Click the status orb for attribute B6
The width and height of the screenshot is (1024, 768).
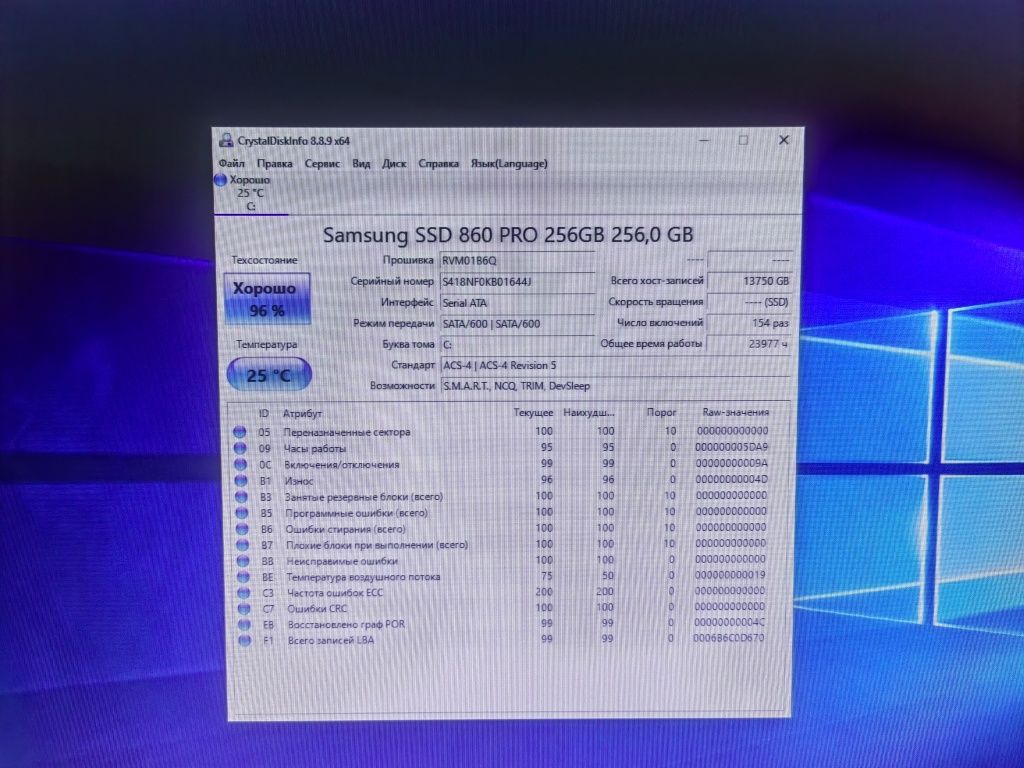[242, 528]
